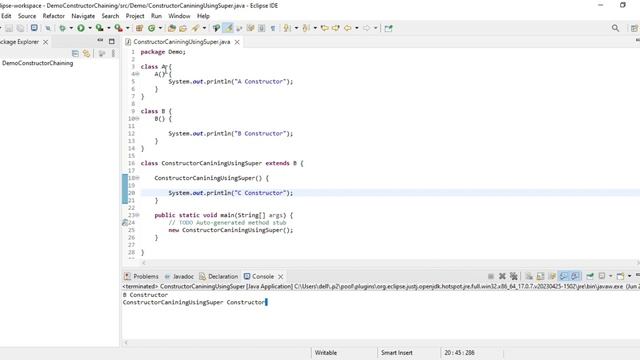Toggle Scroll Lock in Console toolbar

coord(541,276)
